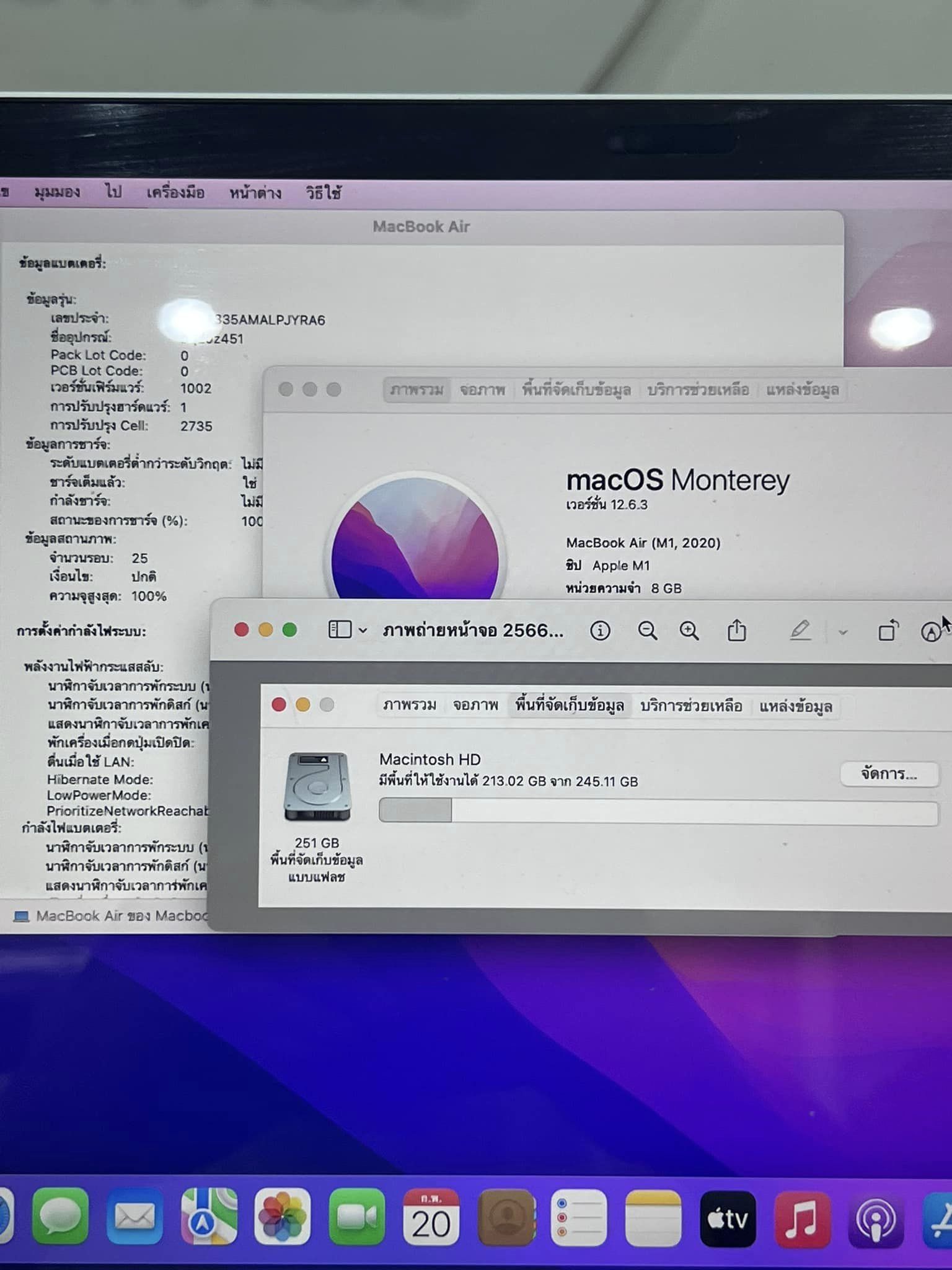The height and width of the screenshot is (1270, 952).
Task: Rotate the image with the rotate icon
Action: 888,631
